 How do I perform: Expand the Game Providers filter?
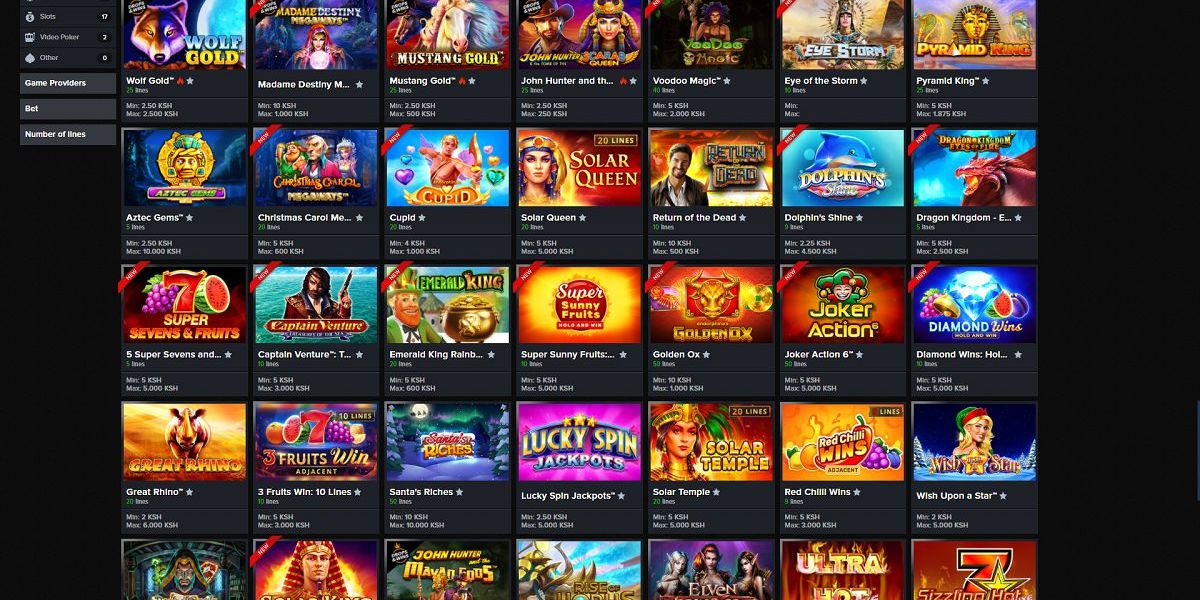coord(68,83)
